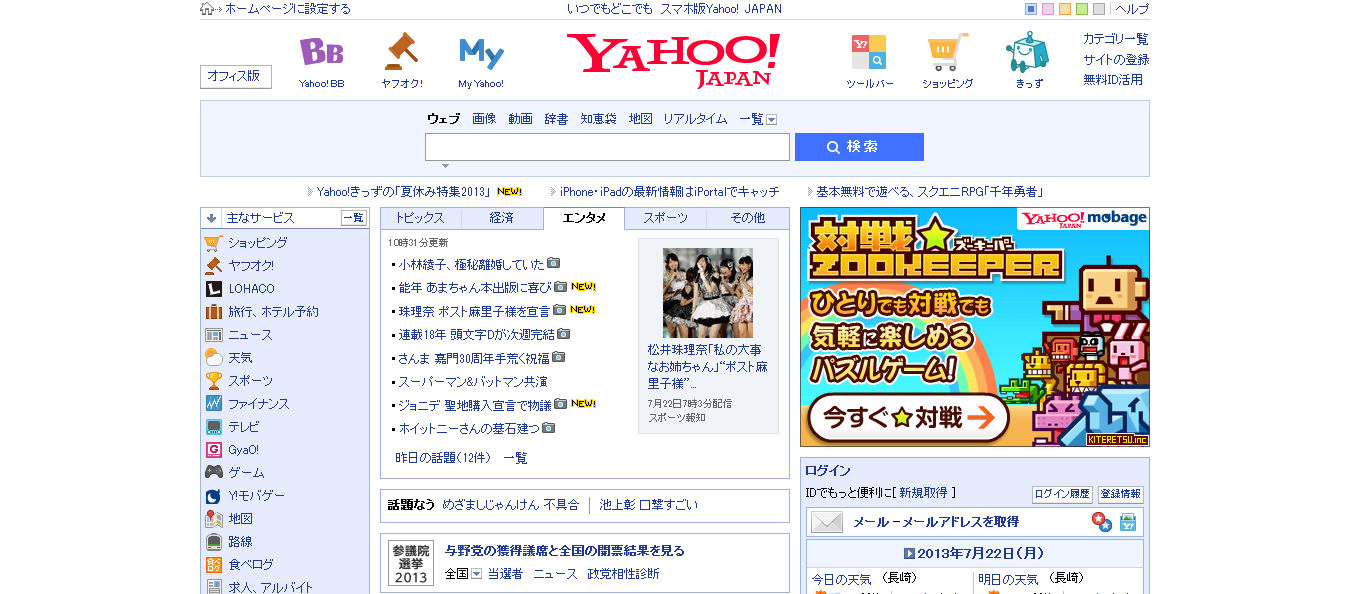This screenshot has height=594, width=1349.
Task: Switch to the トピックス tab
Action: tap(420, 218)
